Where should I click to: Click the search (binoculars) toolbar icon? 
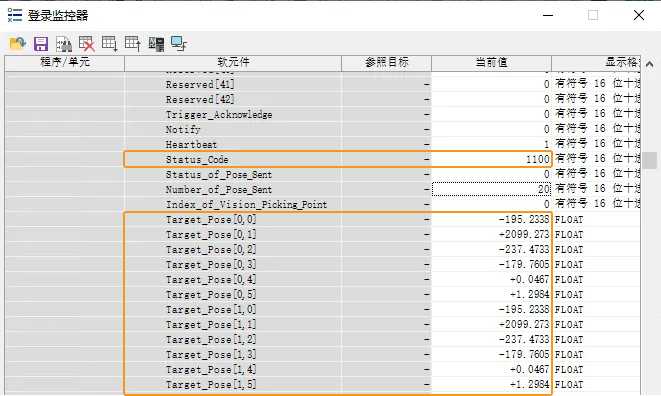point(64,44)
